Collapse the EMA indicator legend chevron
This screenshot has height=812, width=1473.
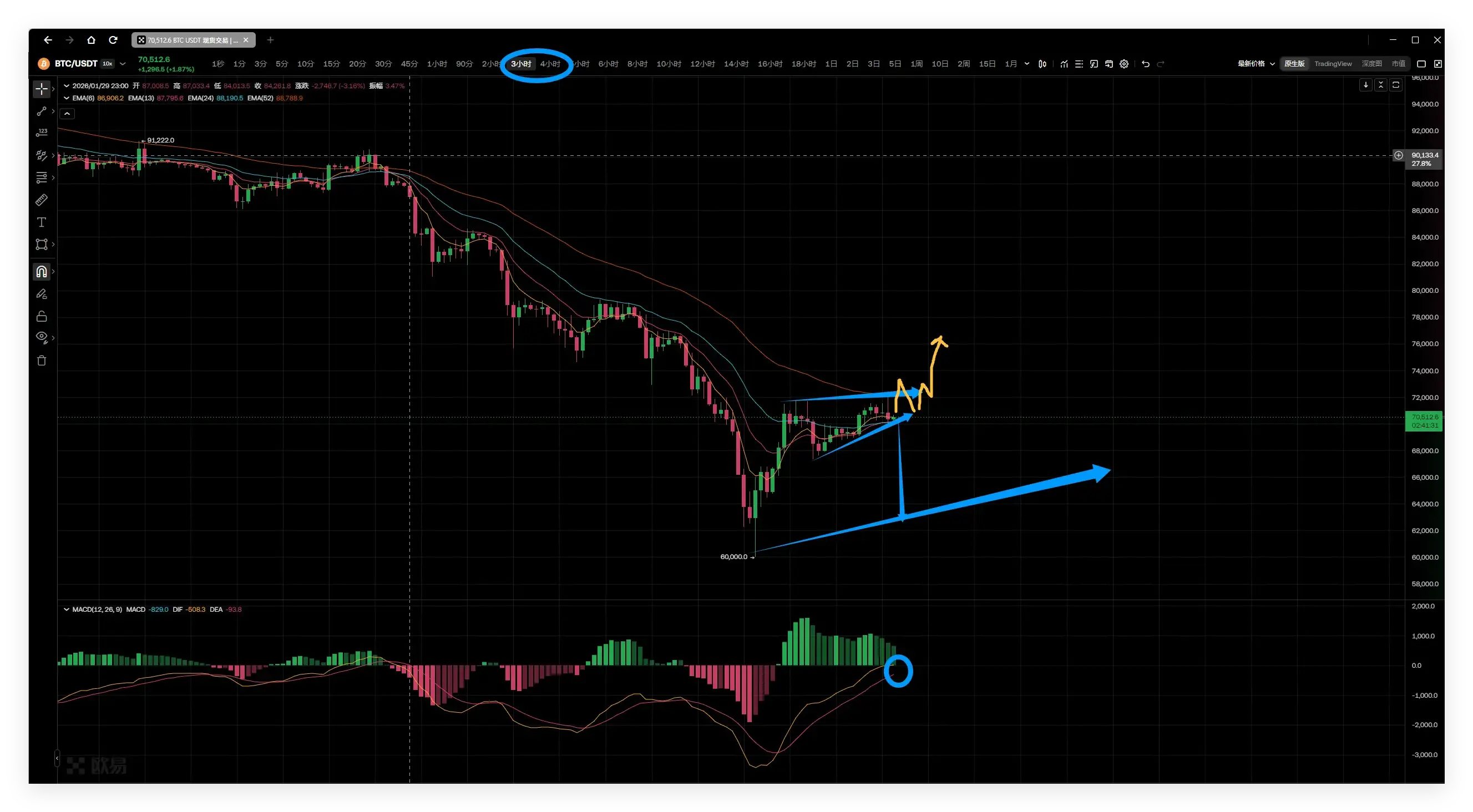67,98
